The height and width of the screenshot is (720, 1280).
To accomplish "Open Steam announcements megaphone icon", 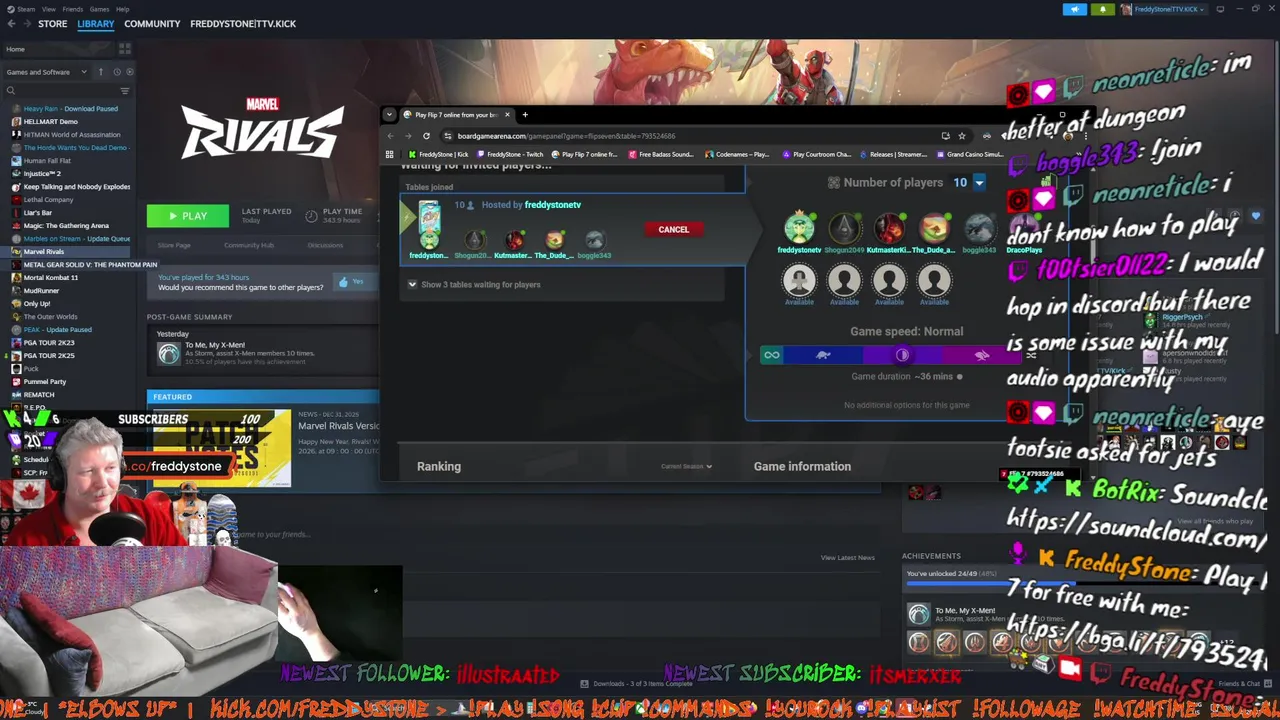I will pos(1075,10).
